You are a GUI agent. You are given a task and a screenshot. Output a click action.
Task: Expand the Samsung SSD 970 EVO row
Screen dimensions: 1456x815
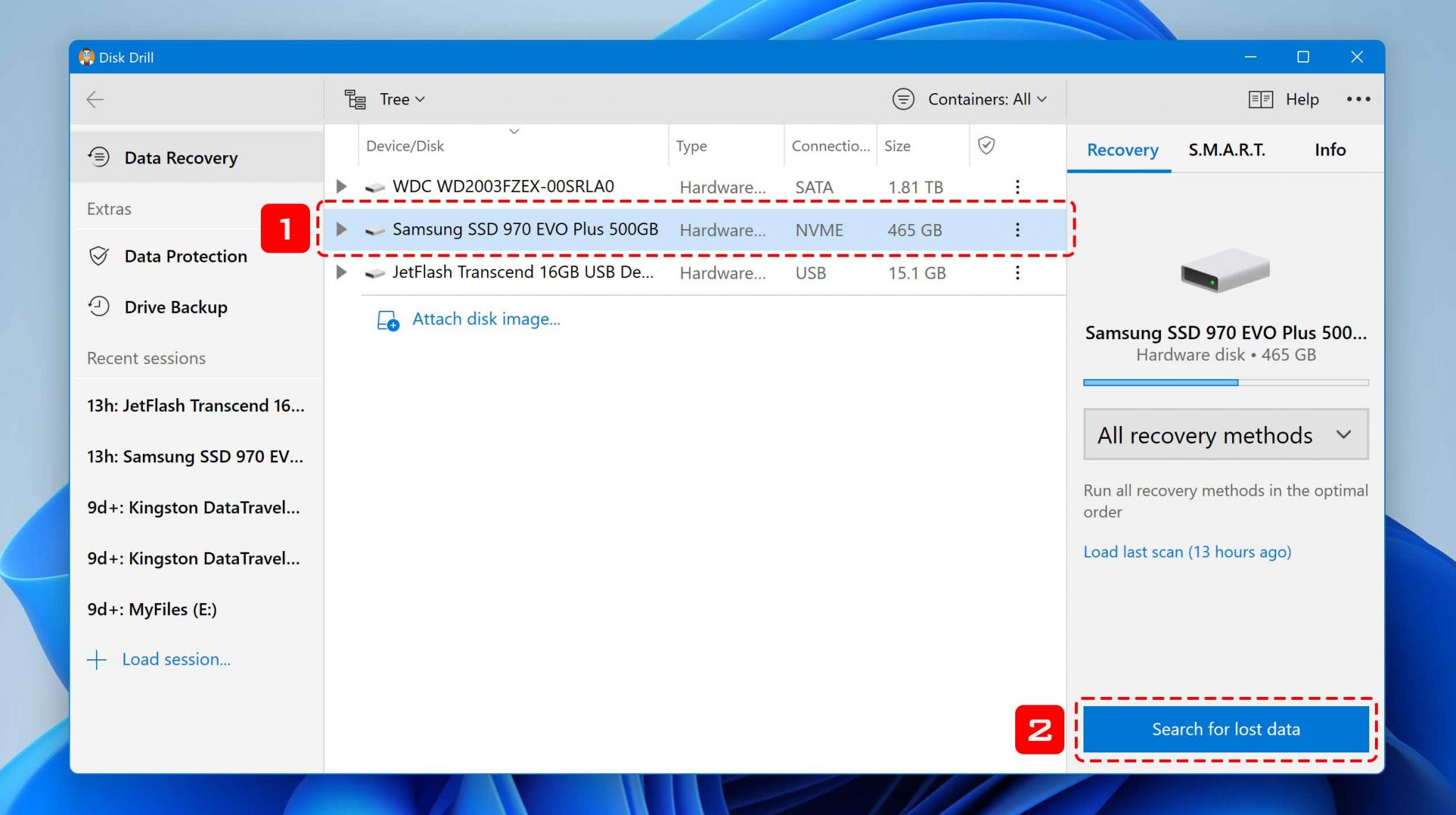pos(341,229)
